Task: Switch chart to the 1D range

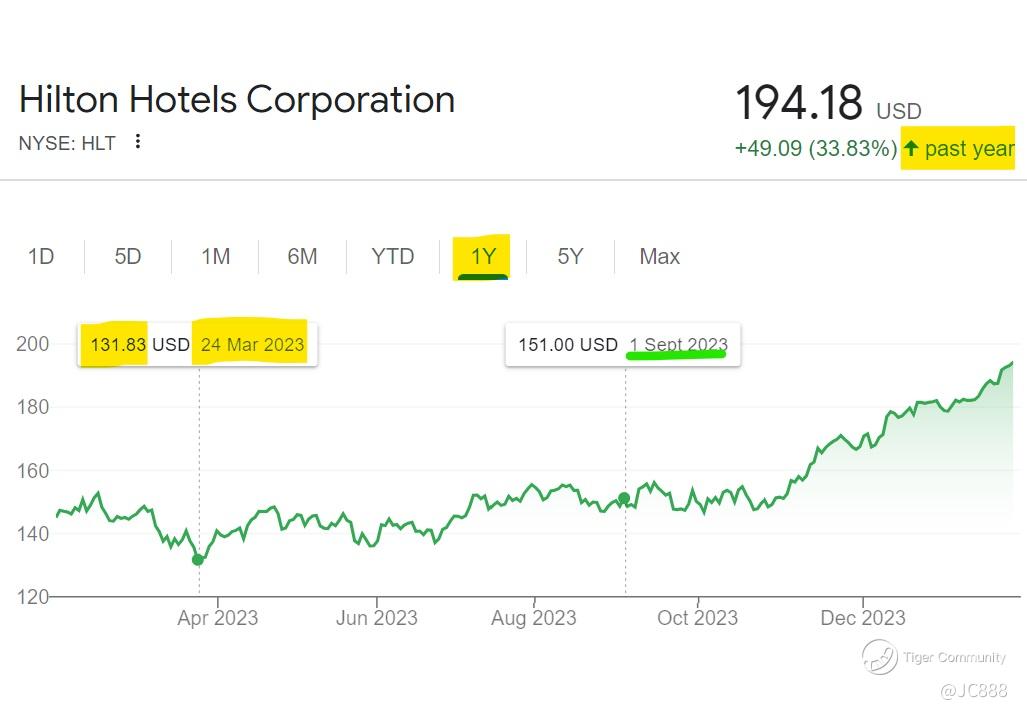Action: pyautogui.click(x=41, y=257)
